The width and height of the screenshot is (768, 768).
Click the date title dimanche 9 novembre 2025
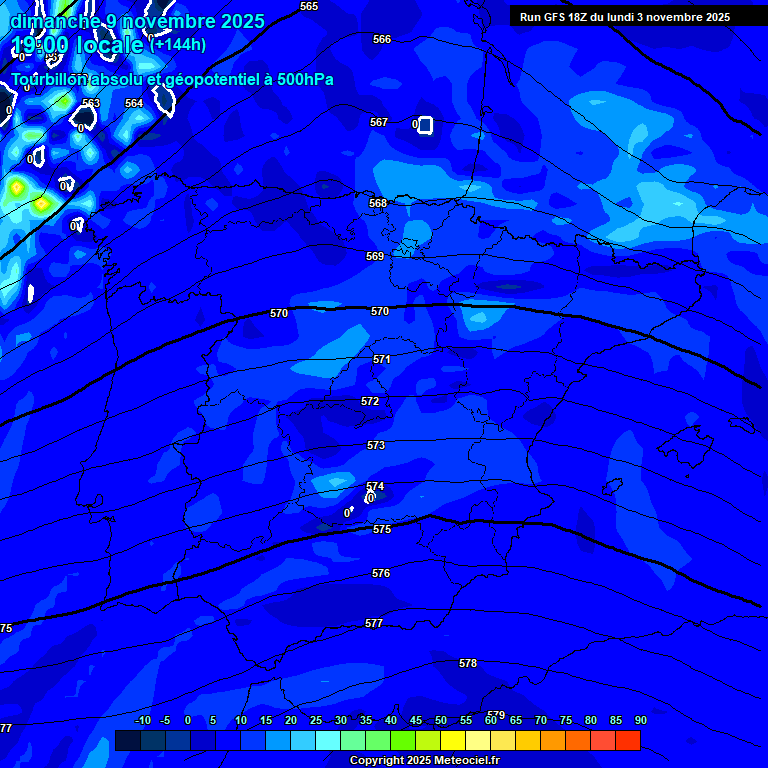(137, 21)
